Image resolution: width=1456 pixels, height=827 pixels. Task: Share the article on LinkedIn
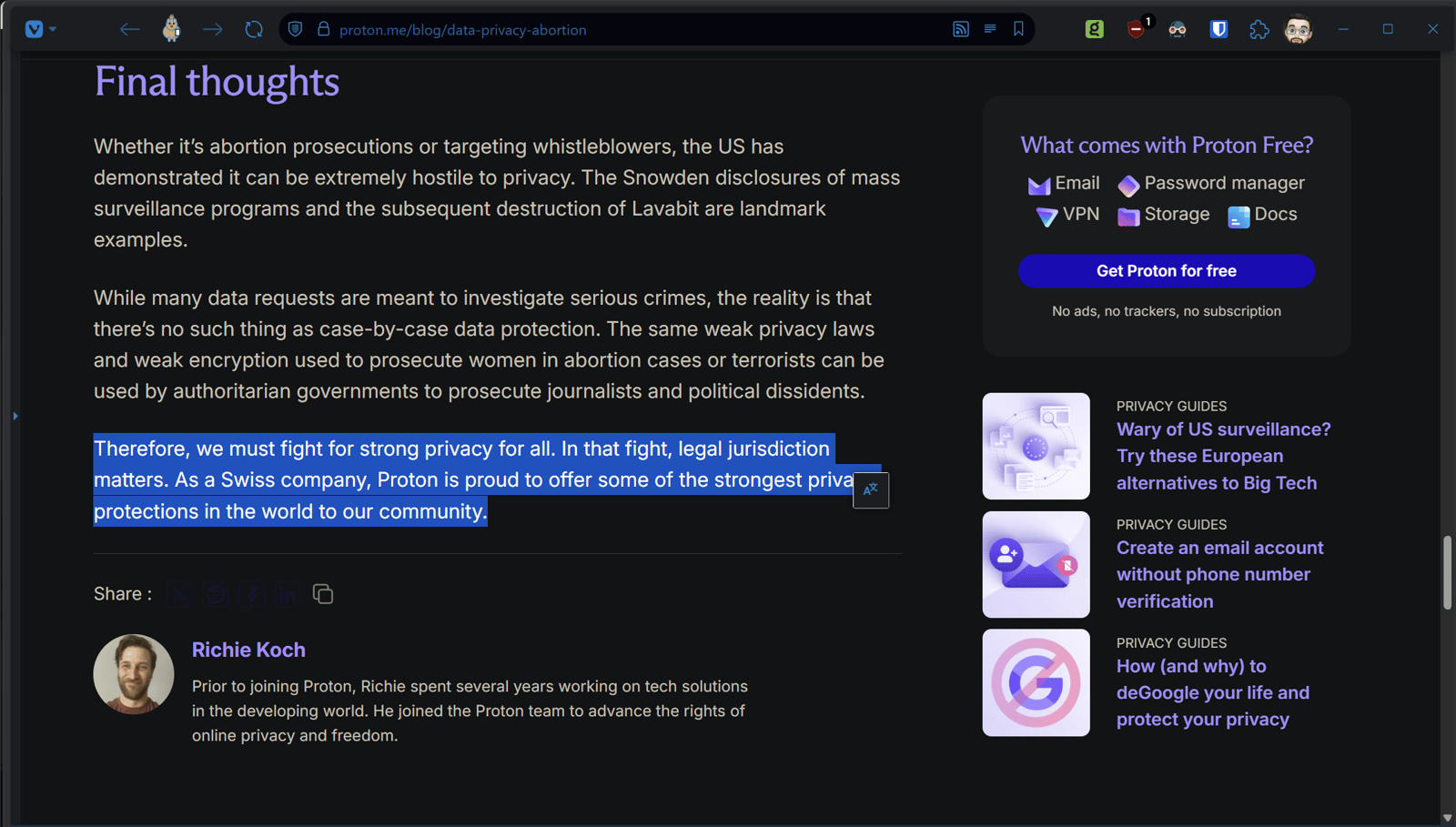pos(287,594)
